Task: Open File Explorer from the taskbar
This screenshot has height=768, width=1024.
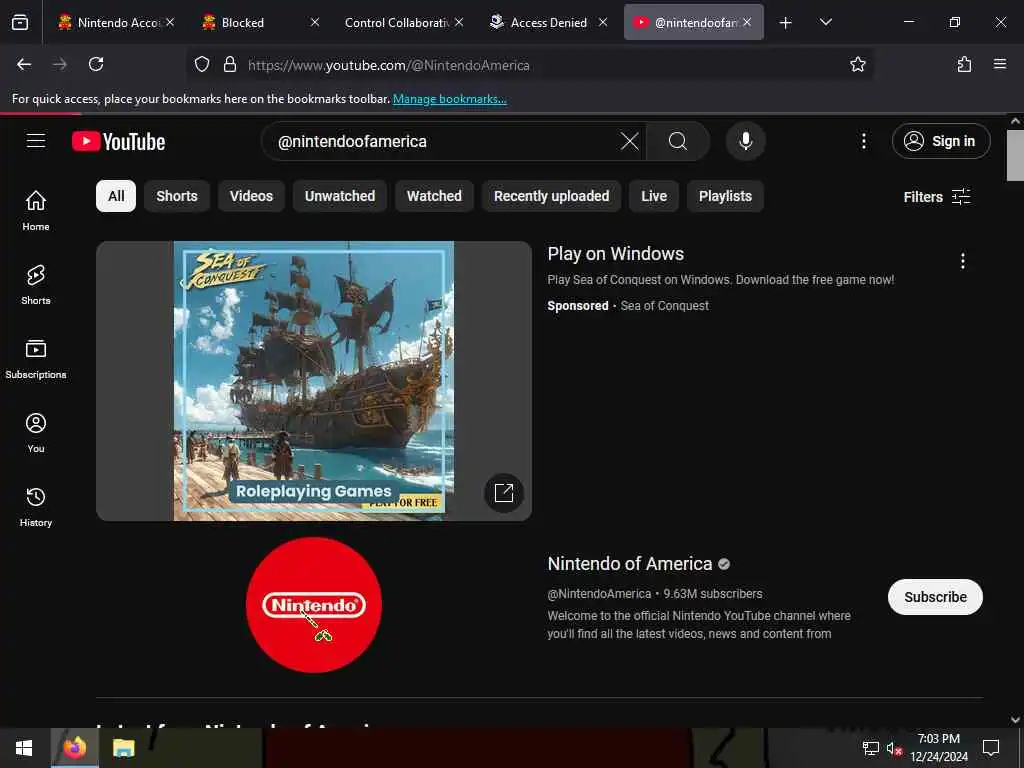Action: pos(123,748)
